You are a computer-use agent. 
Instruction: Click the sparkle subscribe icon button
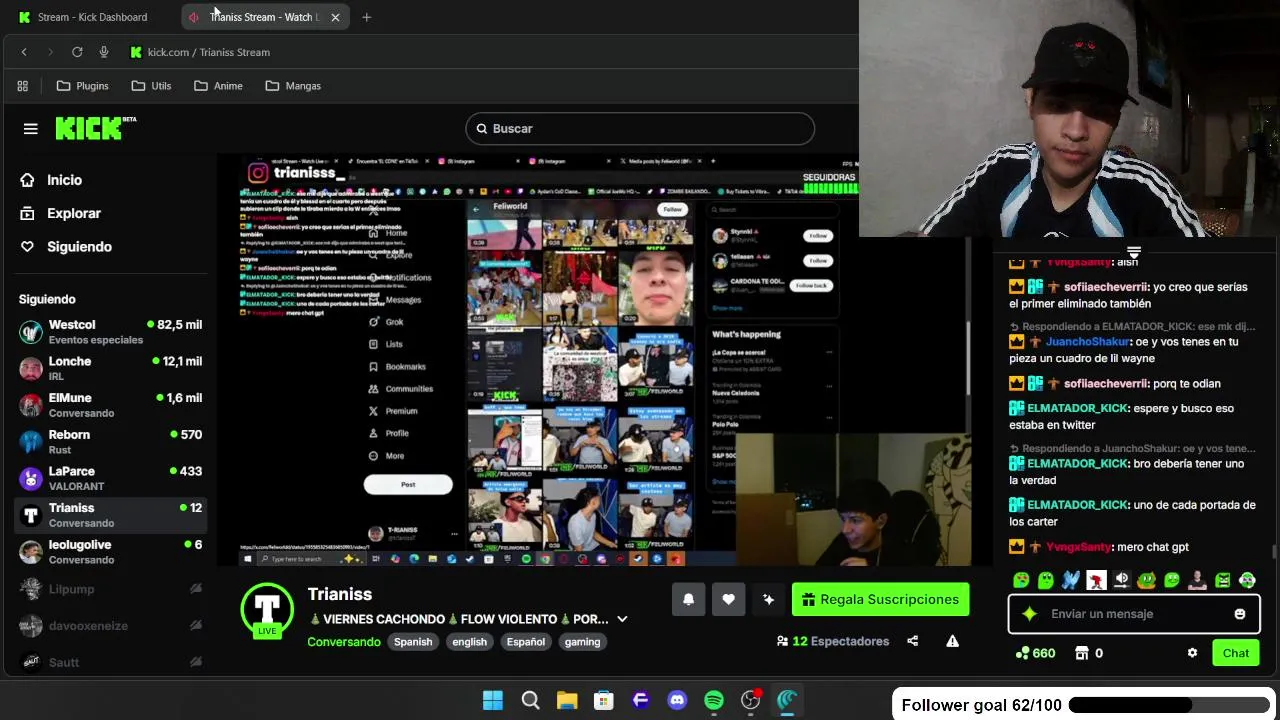tap(768, 599)
